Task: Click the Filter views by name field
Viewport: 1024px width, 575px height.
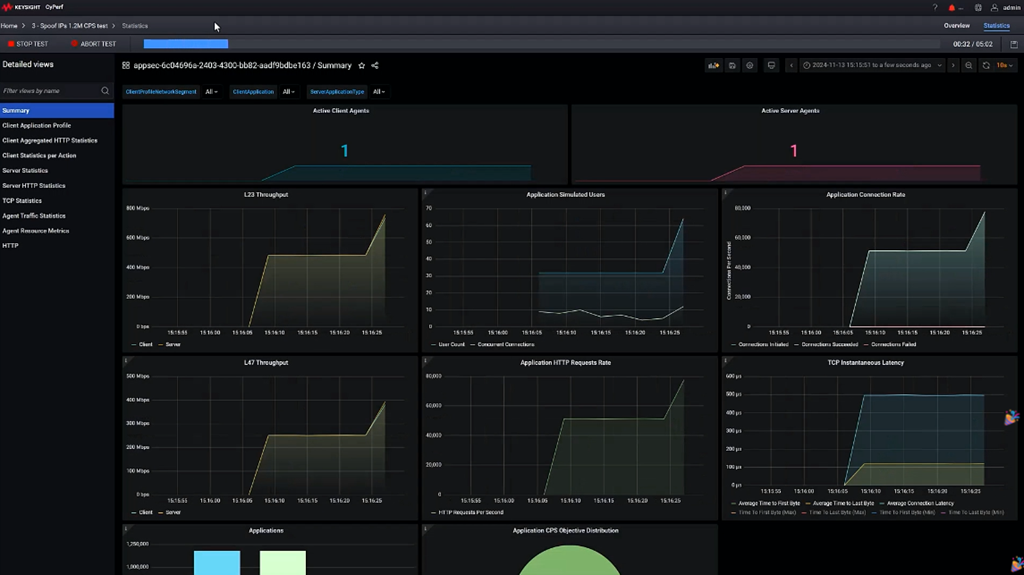Action: pyautogui.click(x=52, y=91)
